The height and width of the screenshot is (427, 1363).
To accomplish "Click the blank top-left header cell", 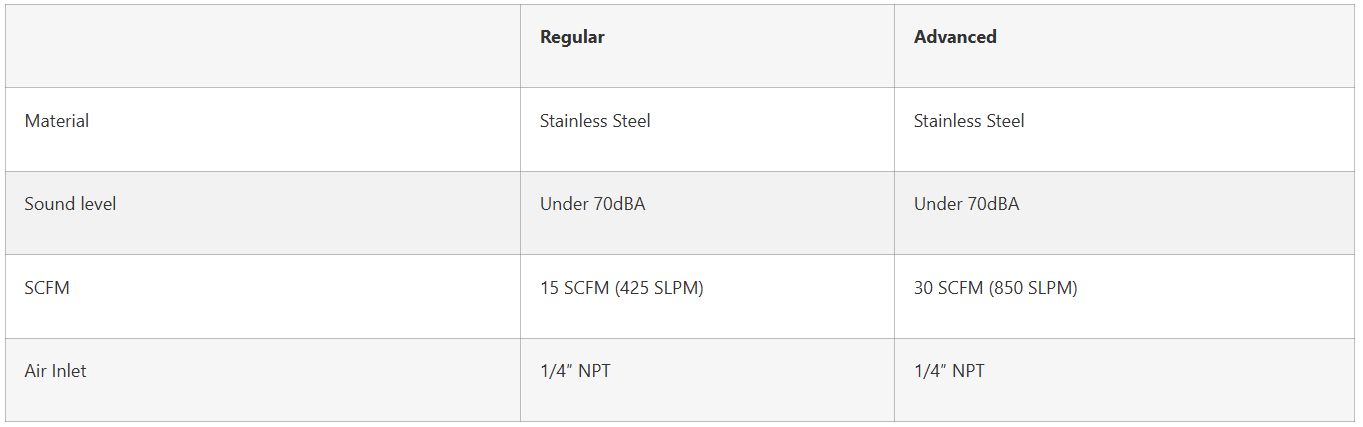I will tap(262, 46).
